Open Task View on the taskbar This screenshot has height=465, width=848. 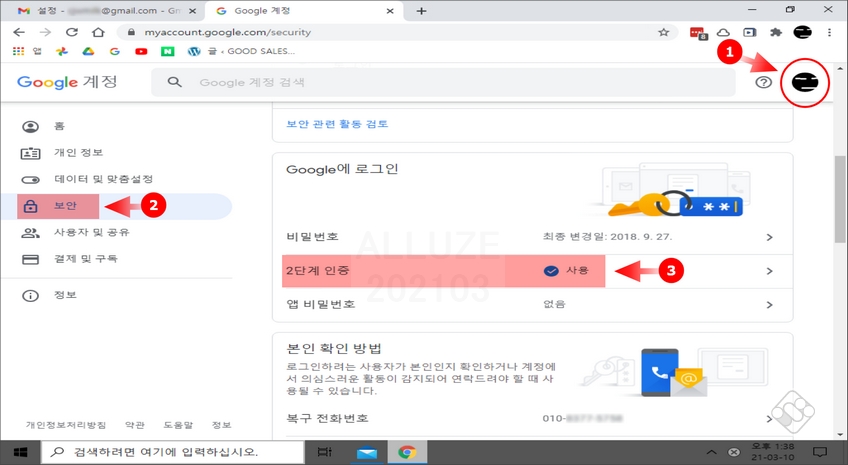point(324,452)
